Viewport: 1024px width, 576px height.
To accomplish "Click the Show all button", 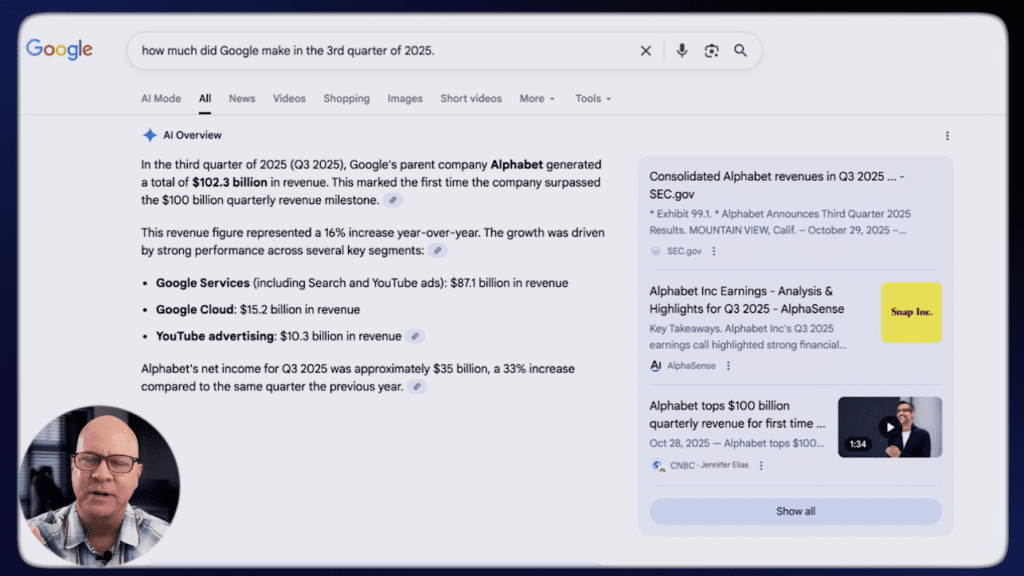I will [795, 511].
